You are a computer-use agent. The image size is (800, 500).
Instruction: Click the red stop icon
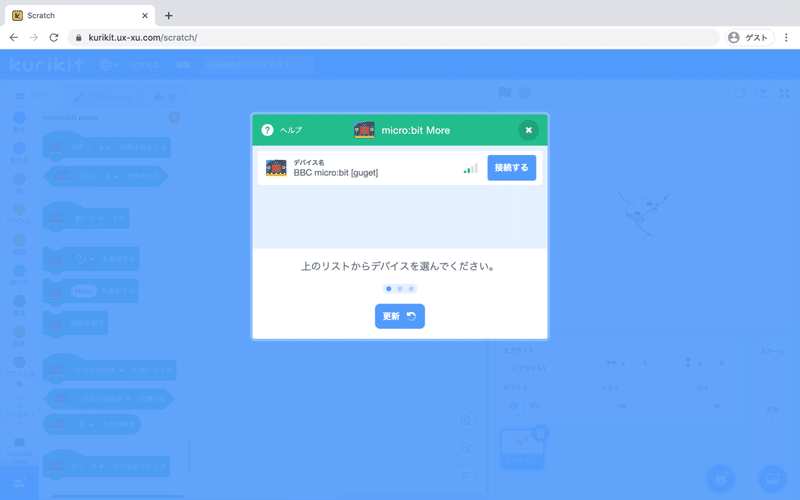[525, 93]
